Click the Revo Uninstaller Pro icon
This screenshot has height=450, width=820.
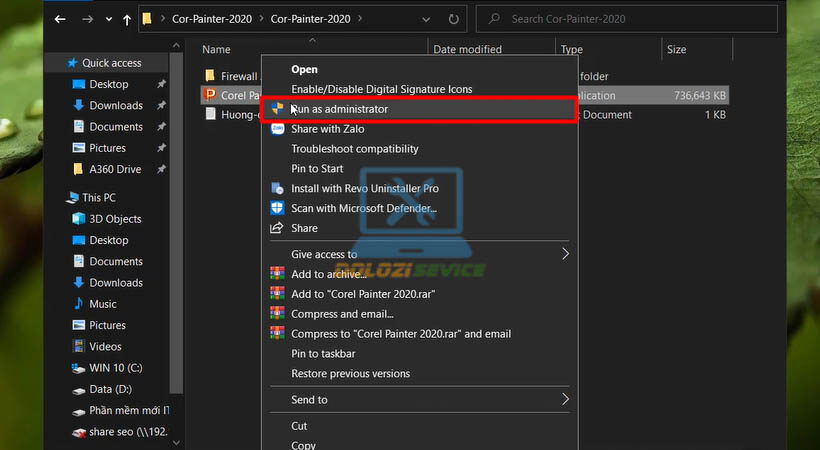coord(277,188)
